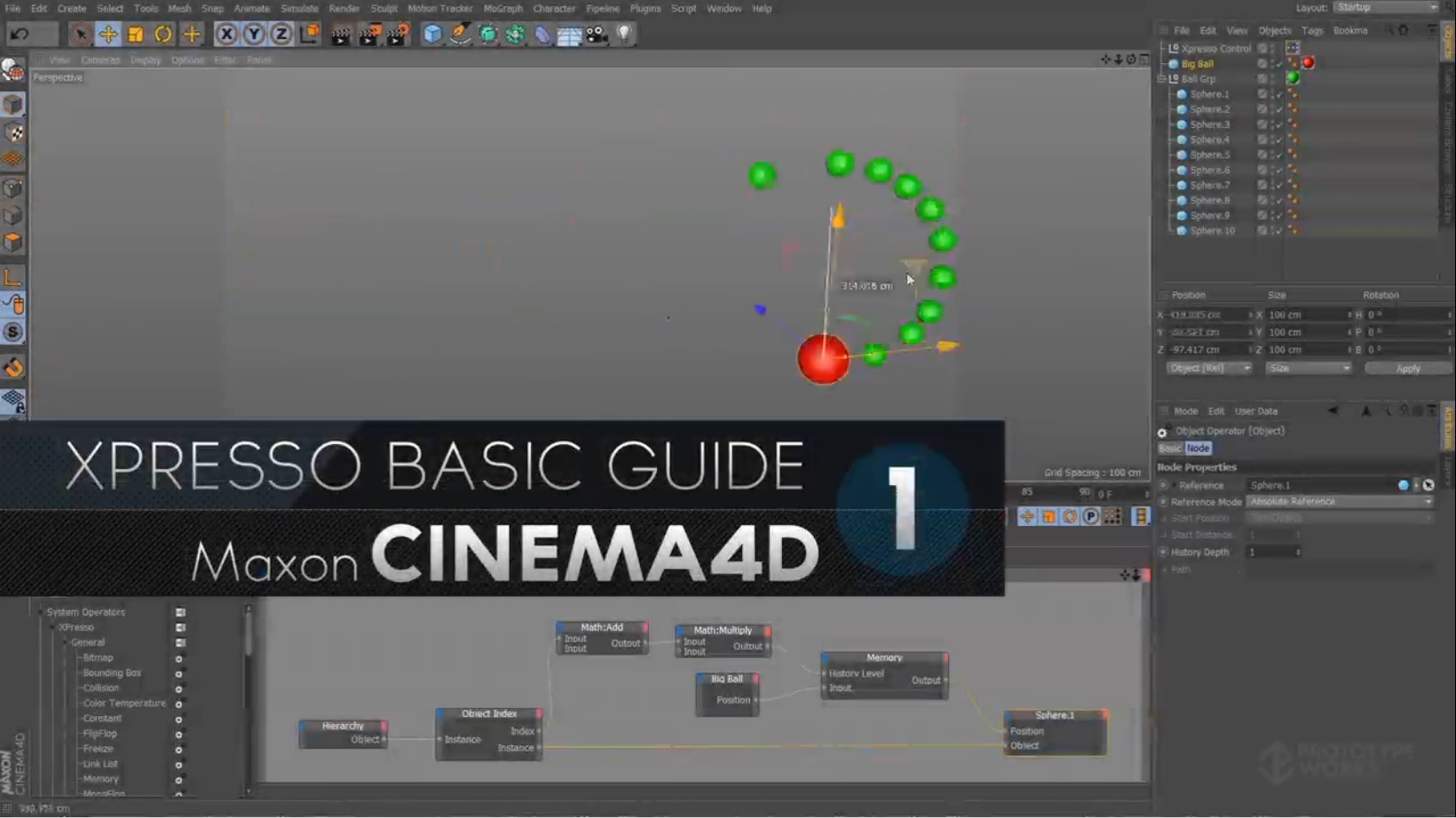Screen dimensions: 1456x818
Task: Collapse the Ball Grp hierarchy
Action: click(x=1162, y=79)
